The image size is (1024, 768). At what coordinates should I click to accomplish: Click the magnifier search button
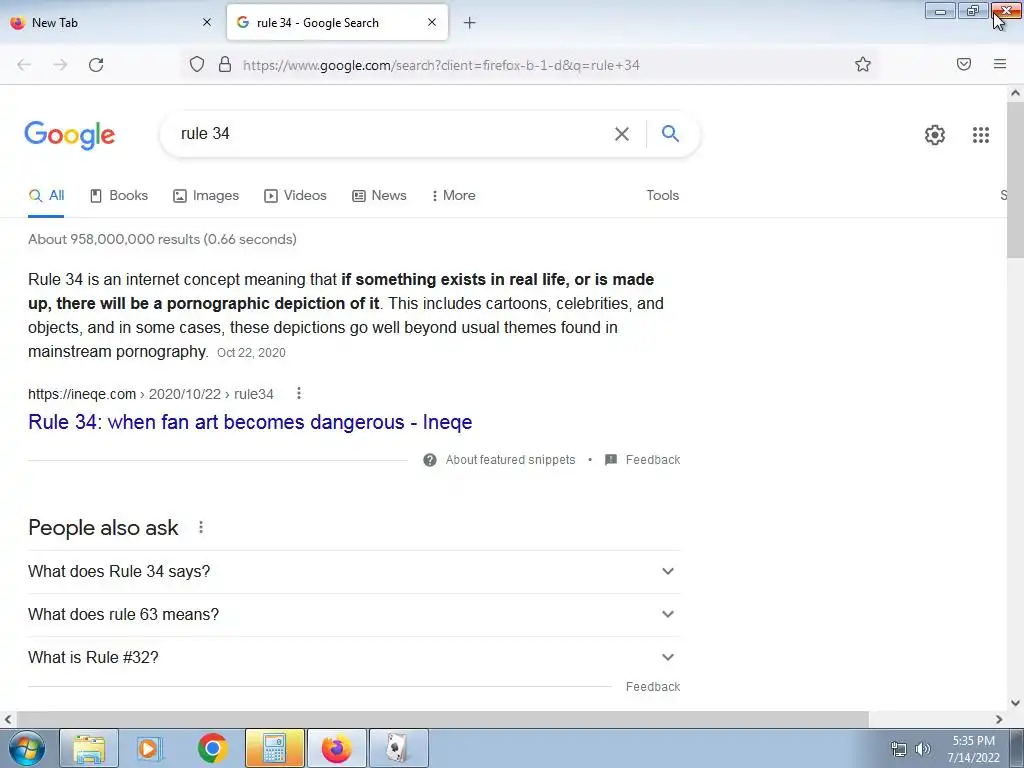click(x=670, y=133)
